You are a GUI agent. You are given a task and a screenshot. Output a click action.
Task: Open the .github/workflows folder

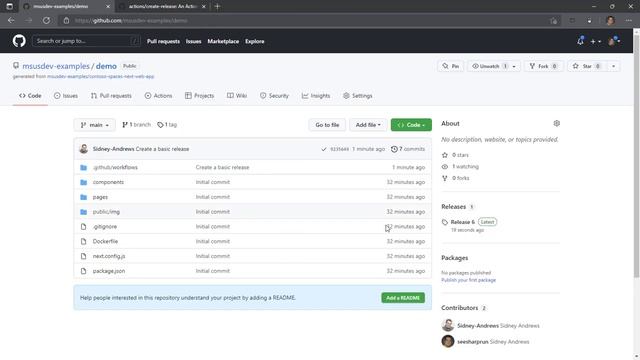click(115, 167)
